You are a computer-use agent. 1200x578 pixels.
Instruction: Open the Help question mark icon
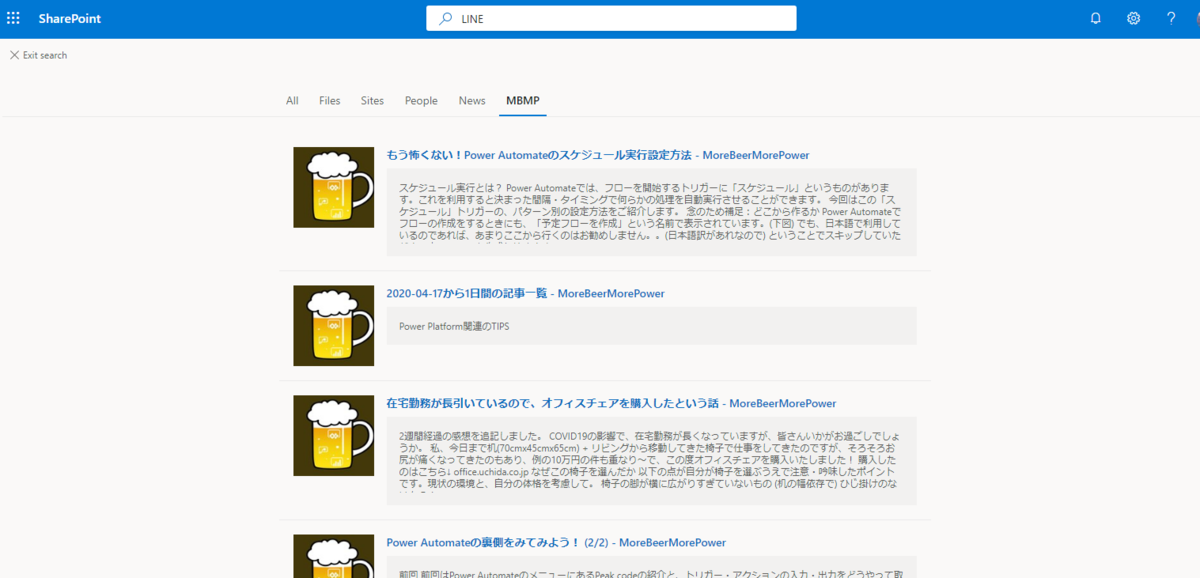click(1170, 17)
